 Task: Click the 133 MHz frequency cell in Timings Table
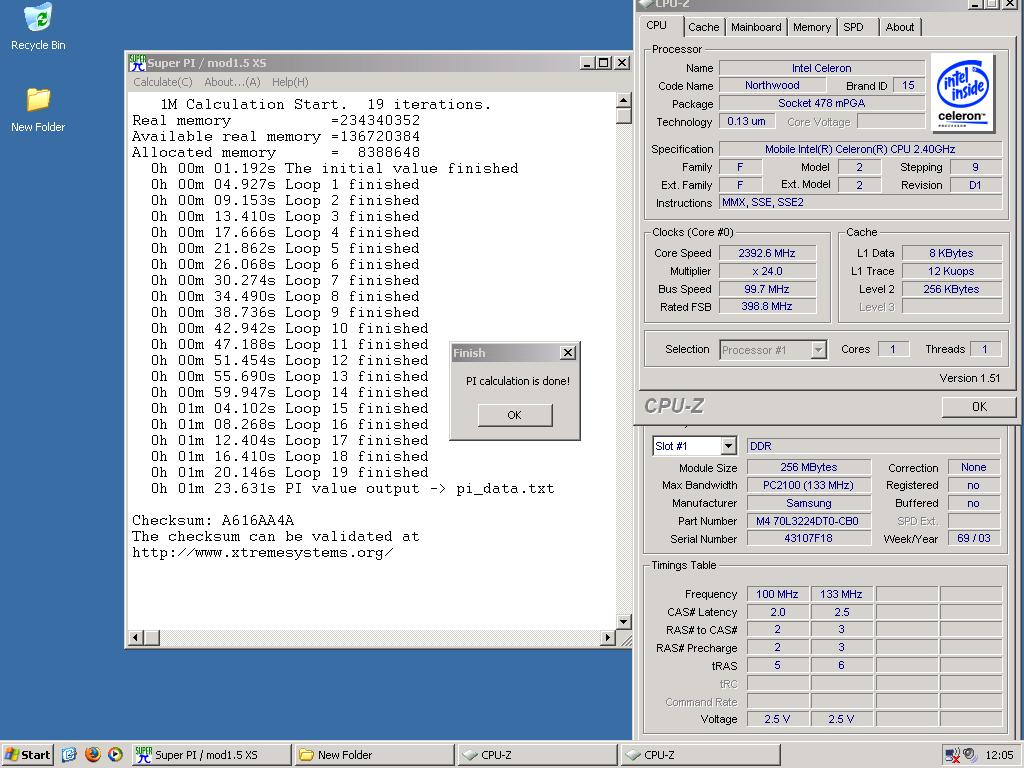pos(841,594)
